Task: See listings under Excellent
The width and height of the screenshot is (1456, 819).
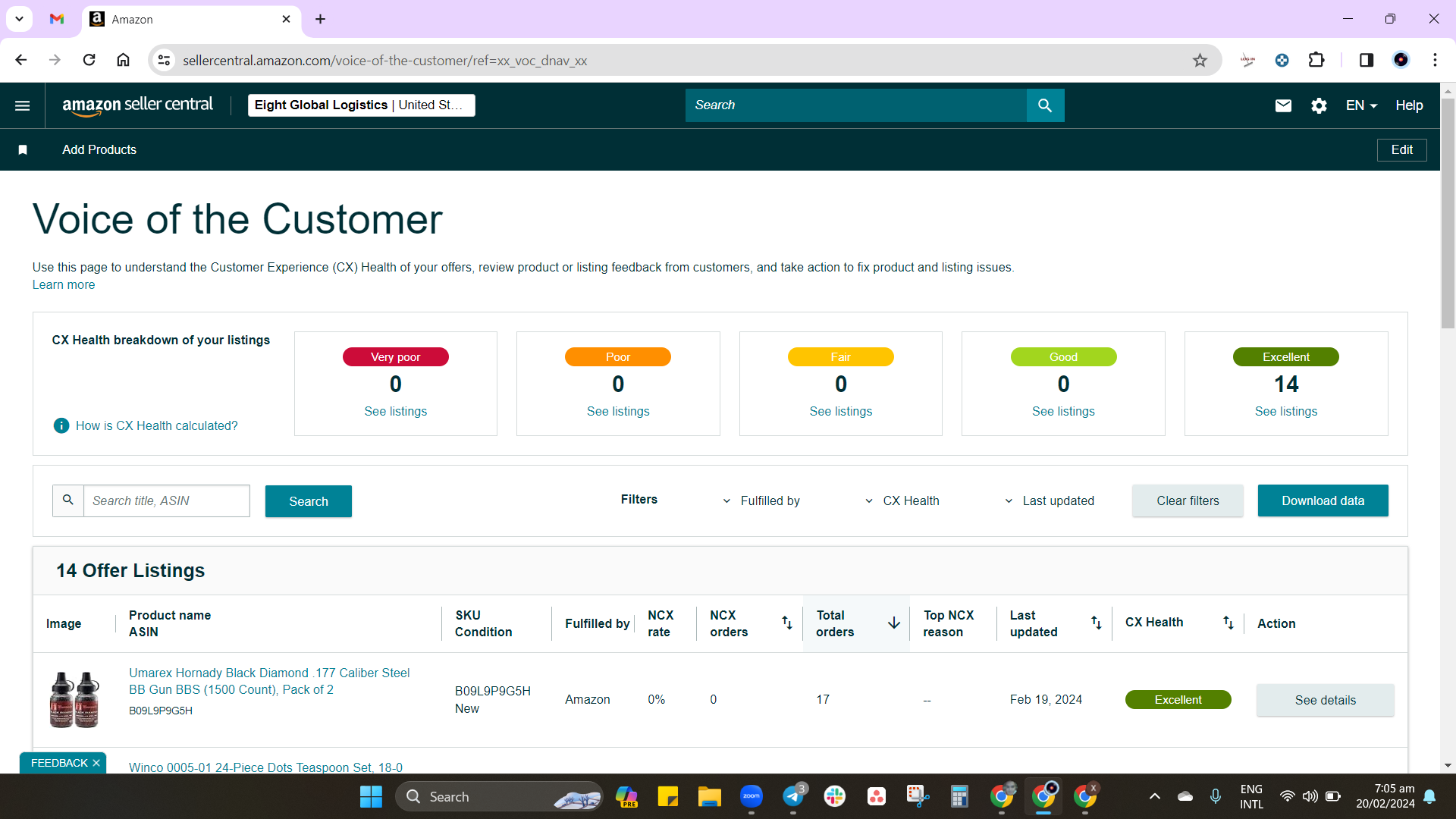Action: (1285, 411)
